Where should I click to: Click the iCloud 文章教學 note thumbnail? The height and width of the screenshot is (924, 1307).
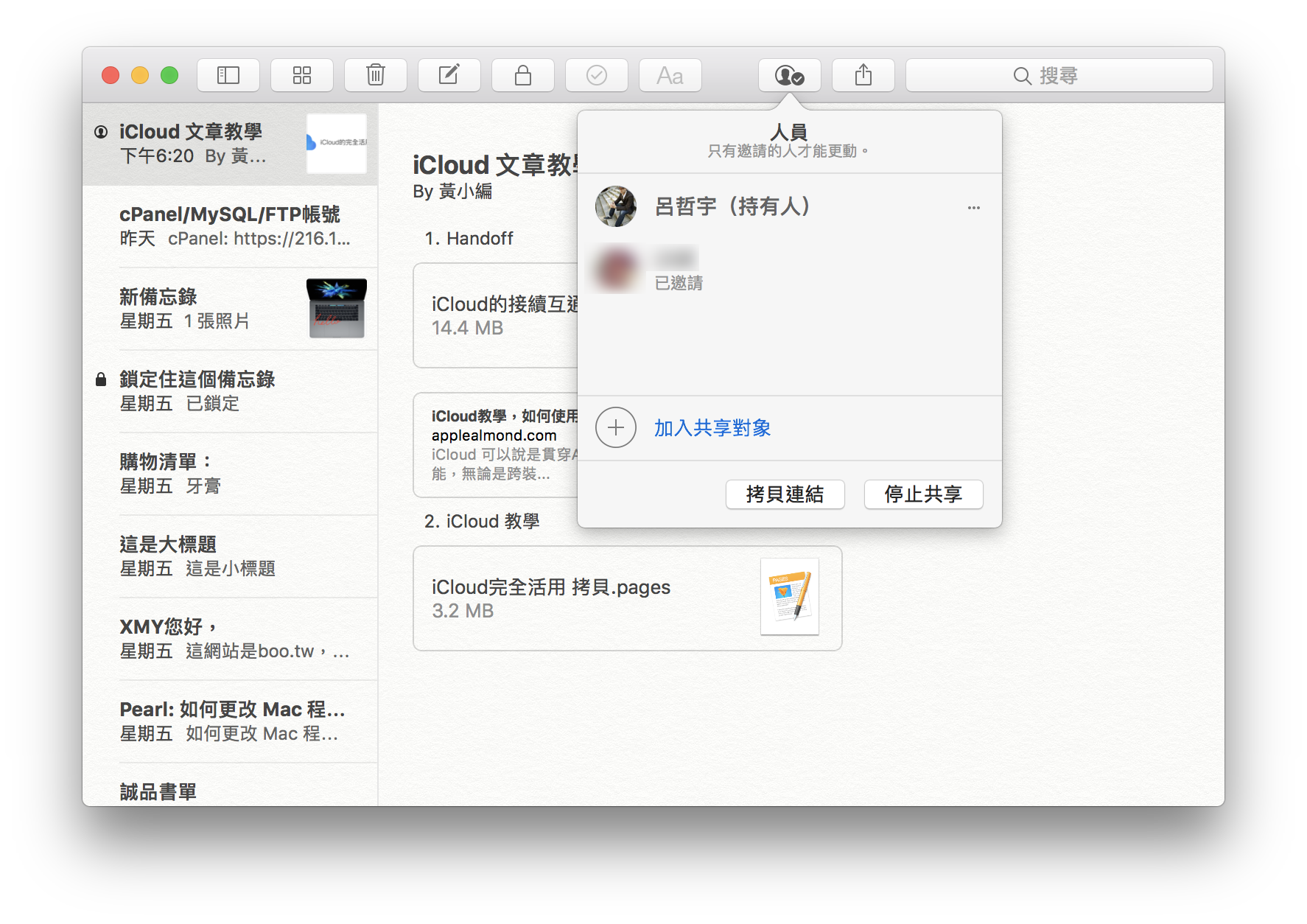click(337, 144)
